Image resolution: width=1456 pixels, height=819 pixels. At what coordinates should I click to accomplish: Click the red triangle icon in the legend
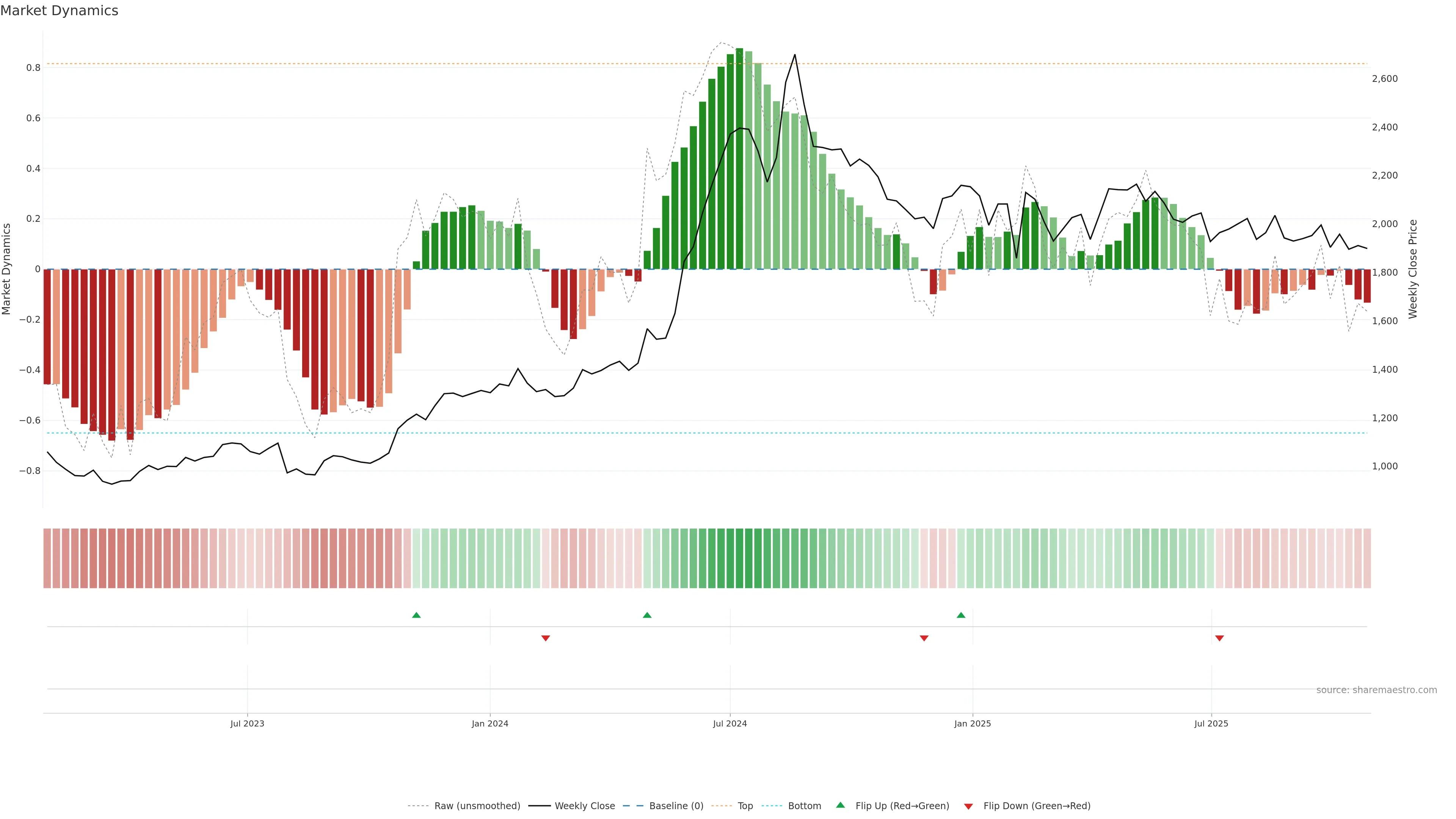(968, 806)
